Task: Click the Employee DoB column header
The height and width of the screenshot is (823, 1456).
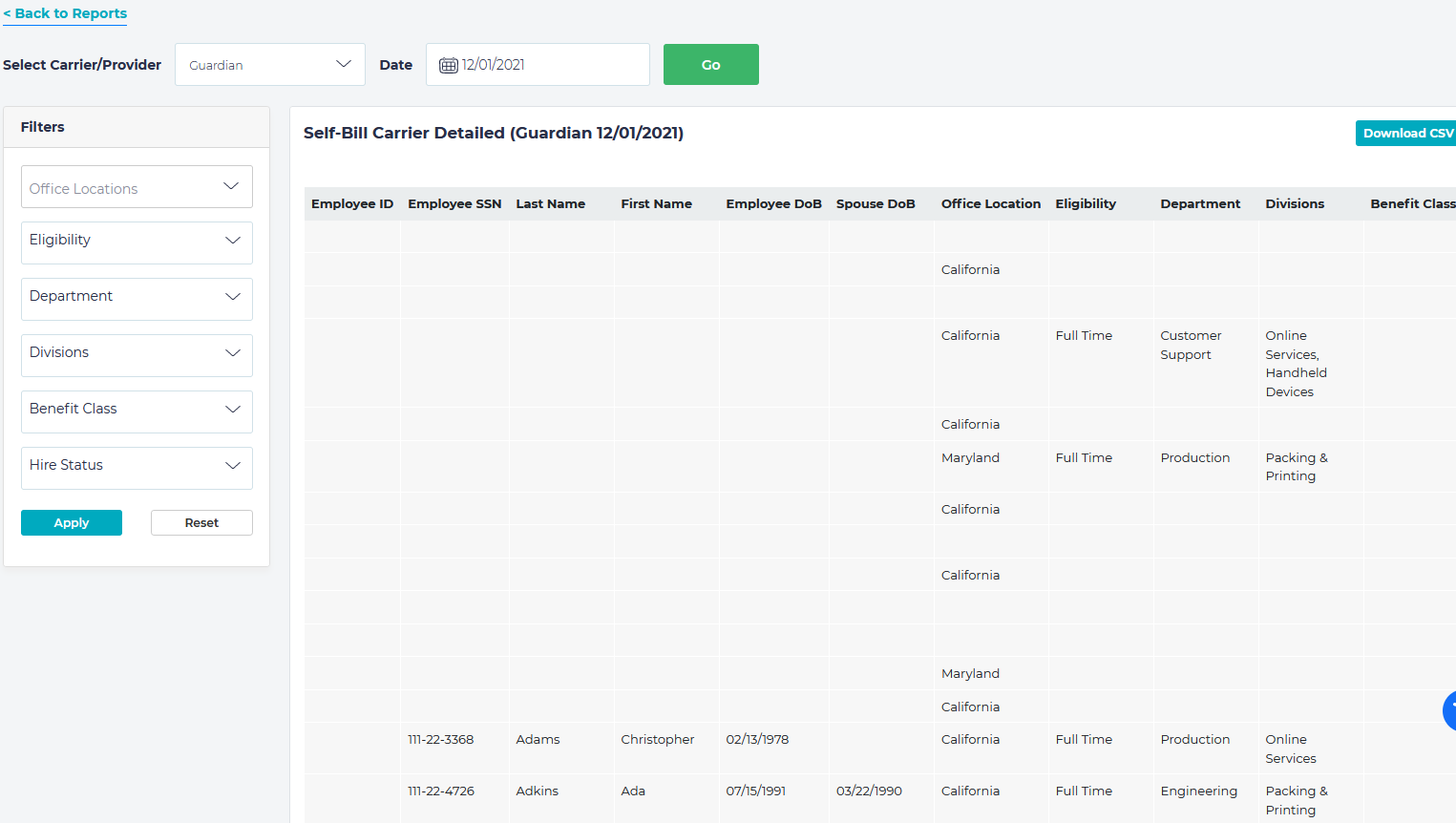Action: (x=773, y=204)
